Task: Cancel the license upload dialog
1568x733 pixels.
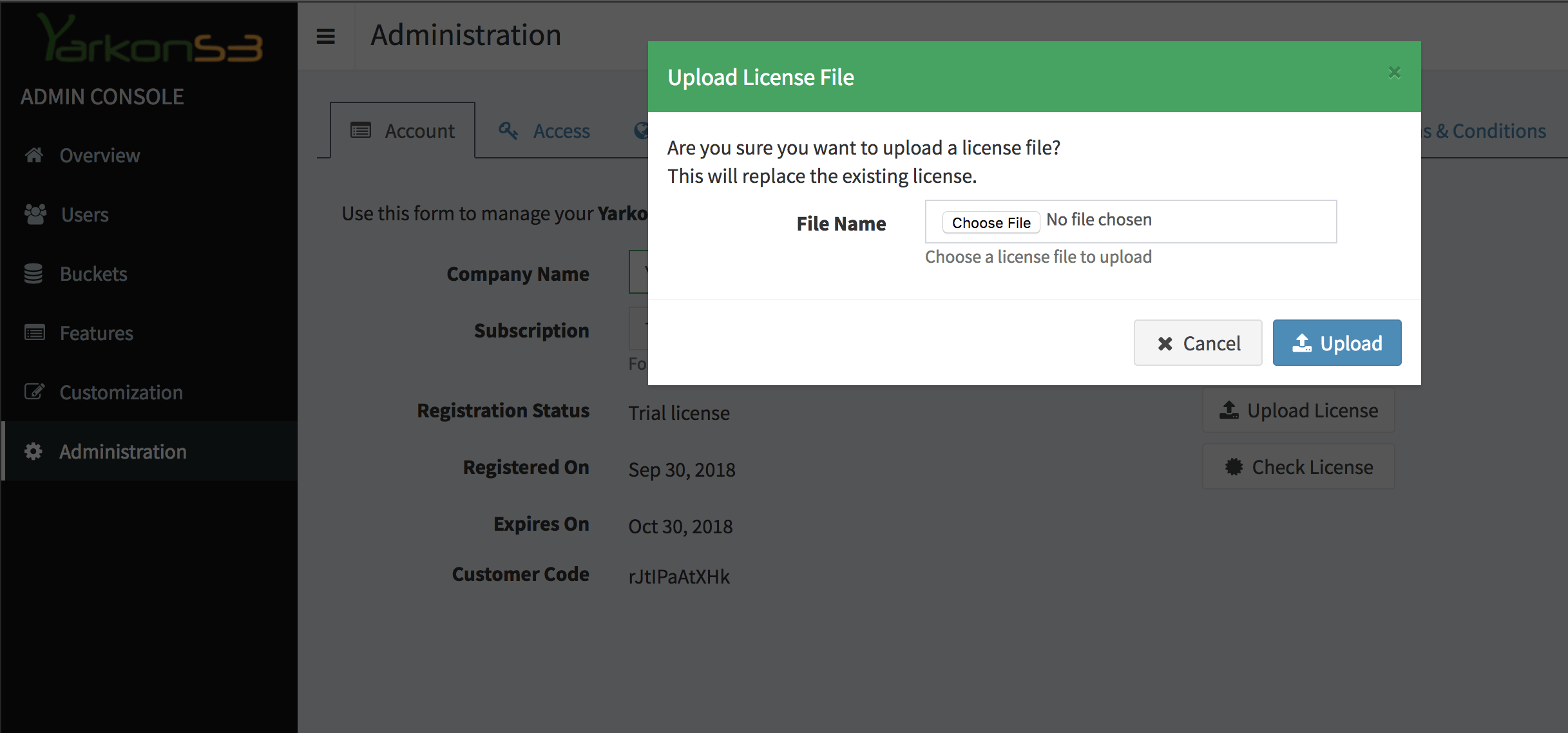Action: pos(1198,343)
